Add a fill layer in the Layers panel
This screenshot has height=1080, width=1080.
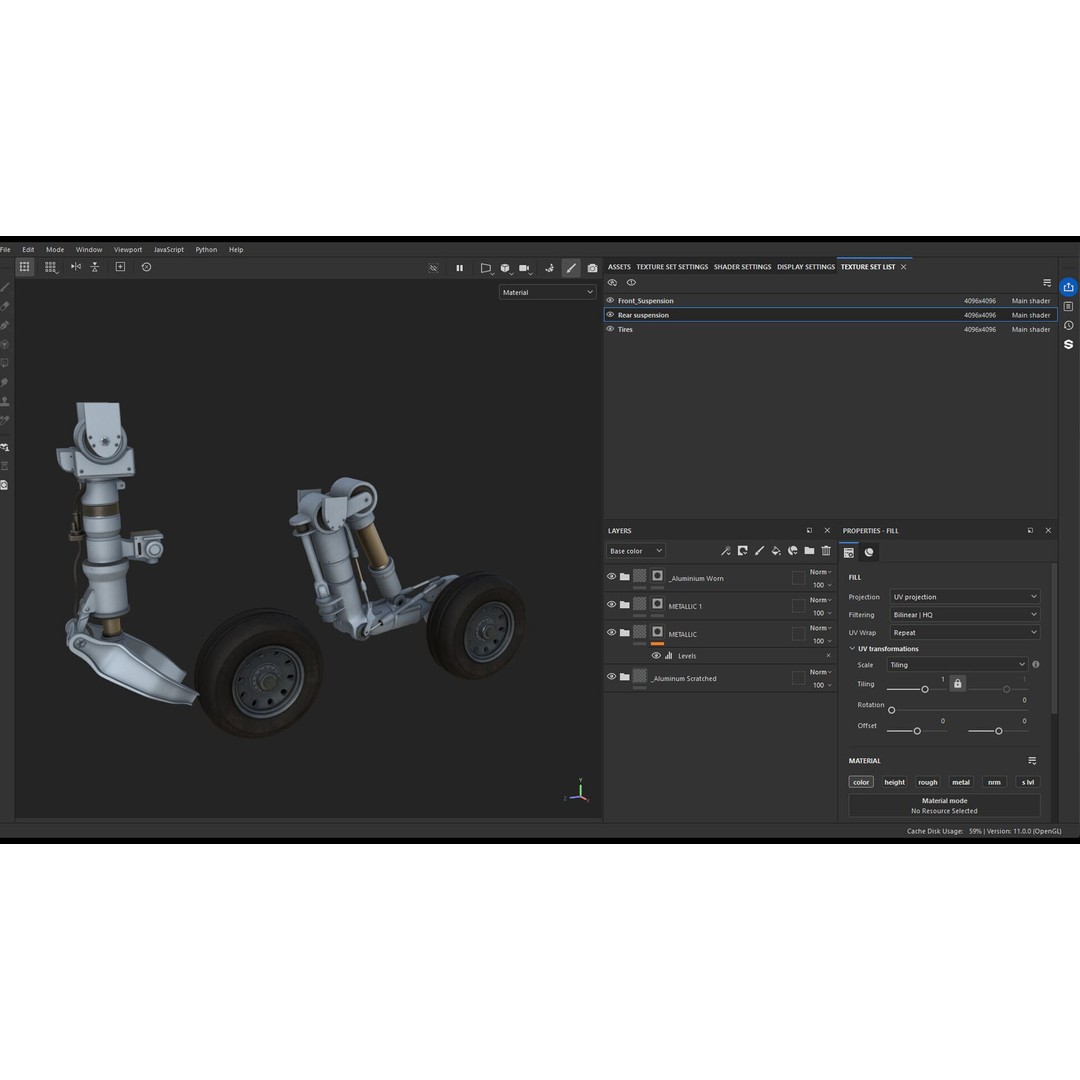776,551
